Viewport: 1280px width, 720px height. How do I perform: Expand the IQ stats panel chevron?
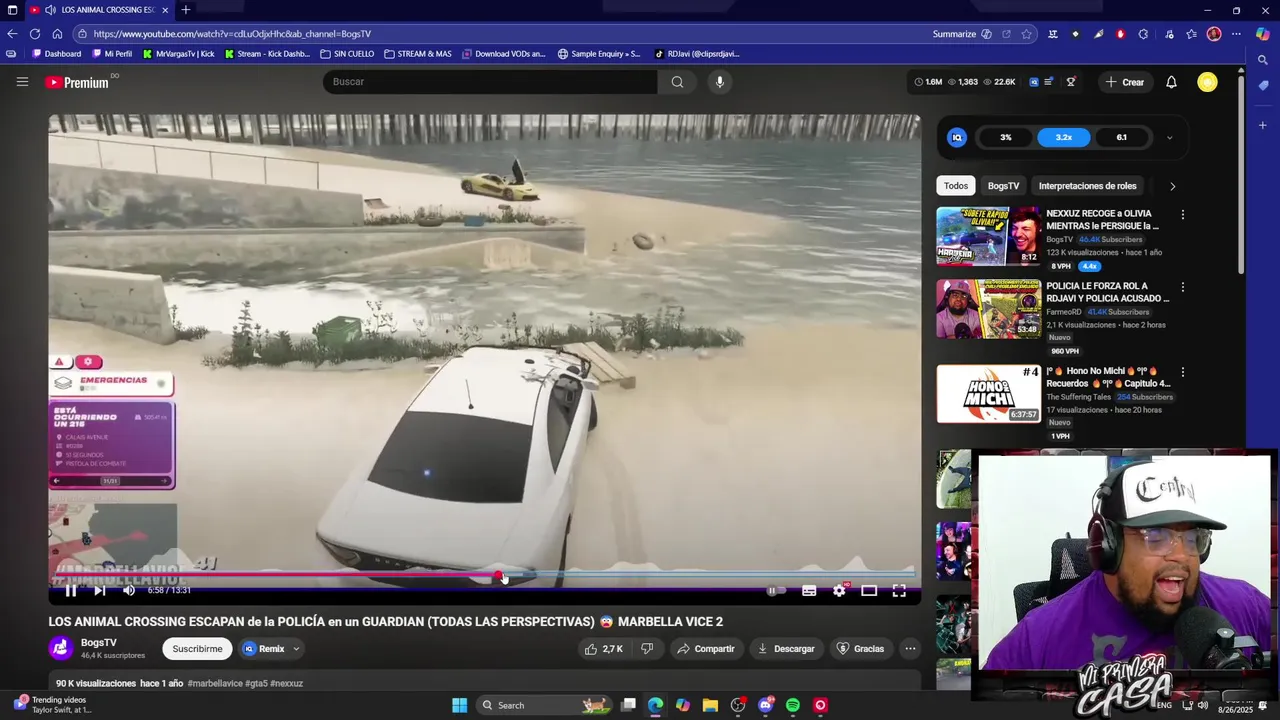click(1169, 138)
